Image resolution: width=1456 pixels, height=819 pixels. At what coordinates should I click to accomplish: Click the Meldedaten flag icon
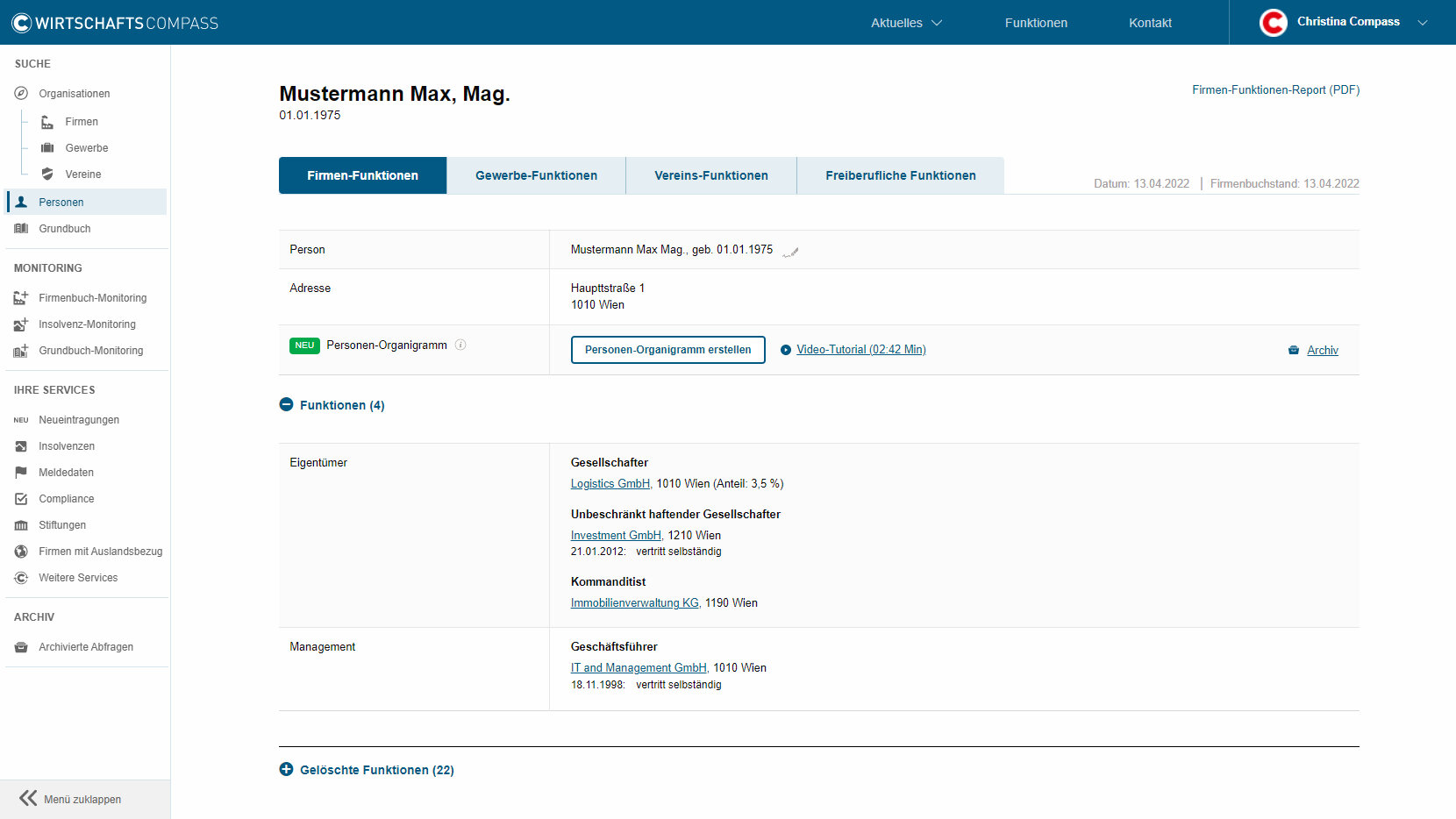click(21, 473)
